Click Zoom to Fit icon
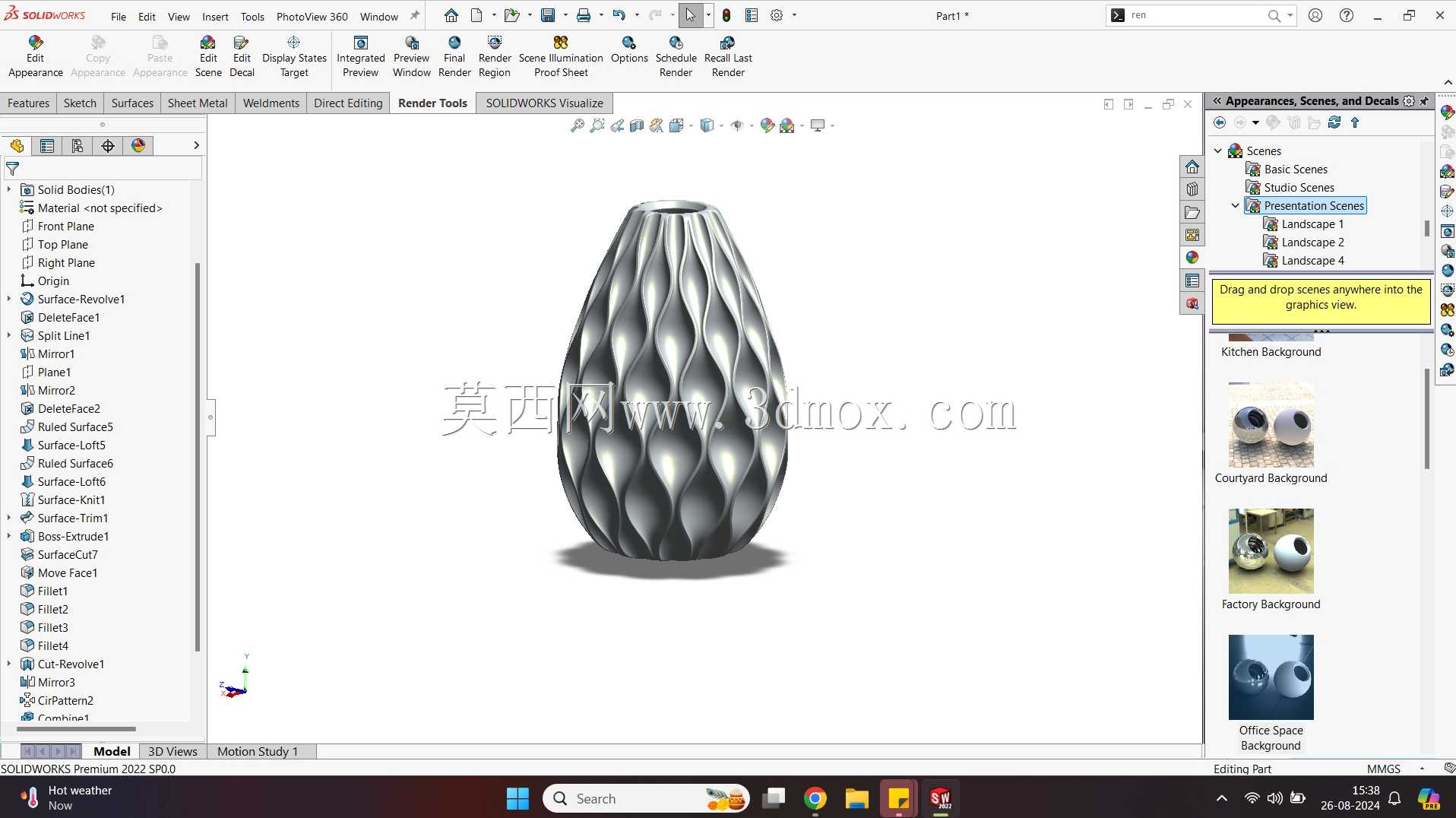 578,125
